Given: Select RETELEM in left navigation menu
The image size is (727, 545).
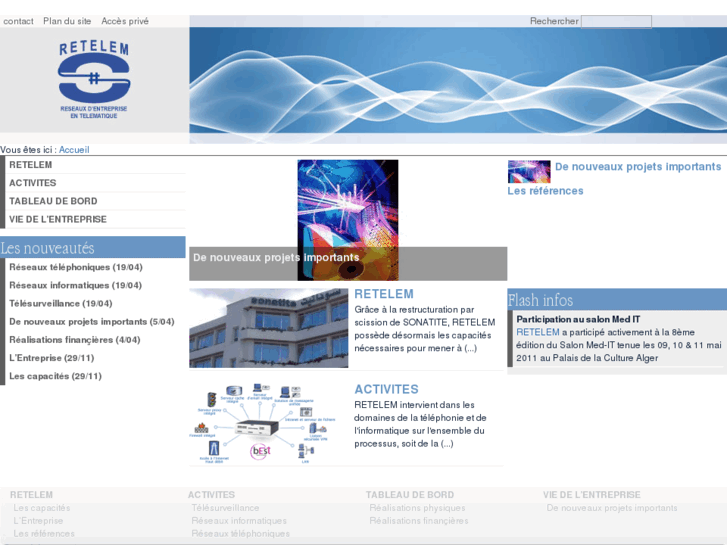Looking at the screenshot, I should pyautogui.click(x=31, y=165).
